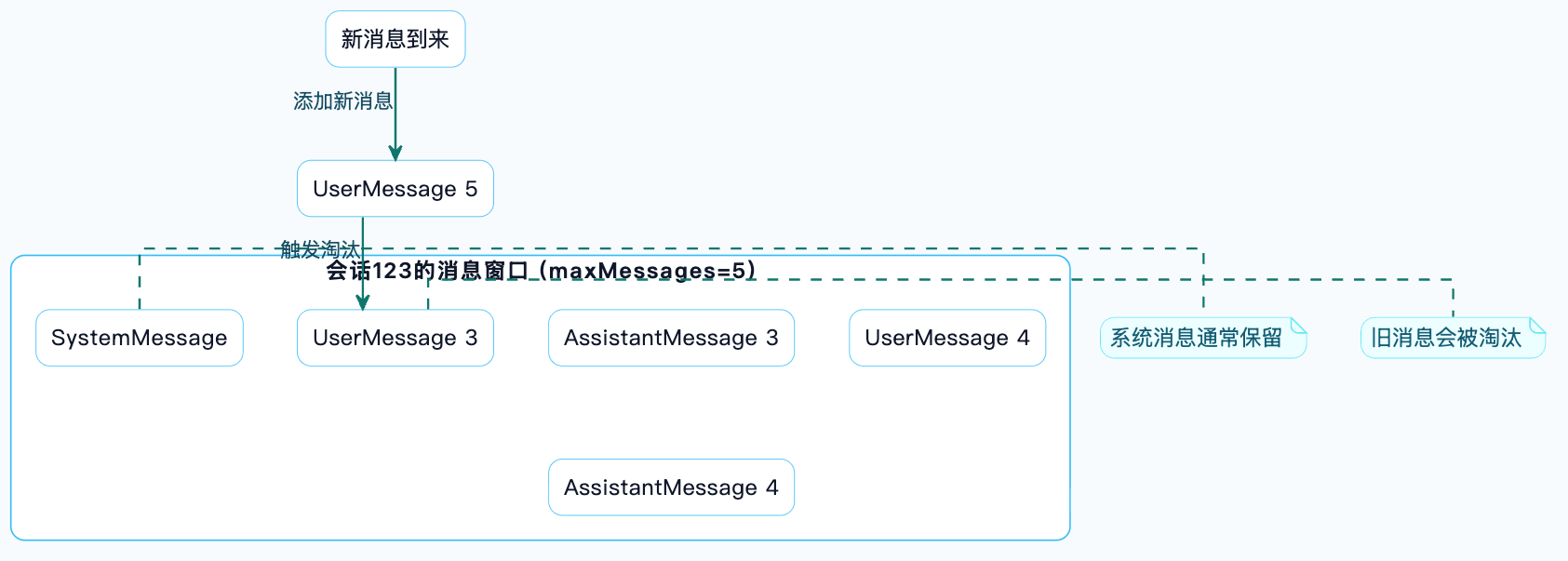Click the arrowhead pointing into UserMessage 3
This screenshot has width=1568, height=561.
point(363,301)
